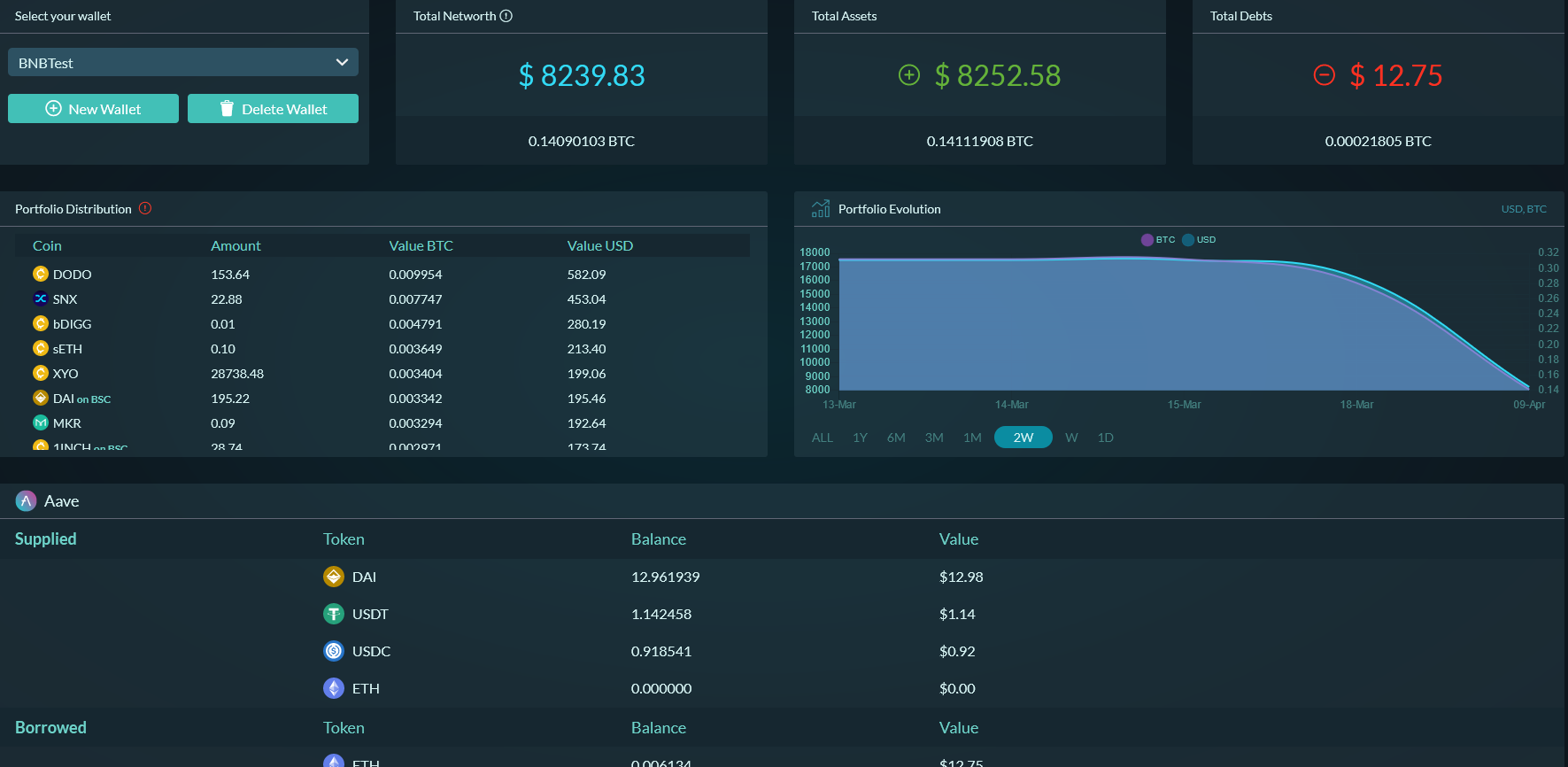Click the XYO amount 28738.48
This screenshot has width=1568, height=767.
(x=237, y=374)
